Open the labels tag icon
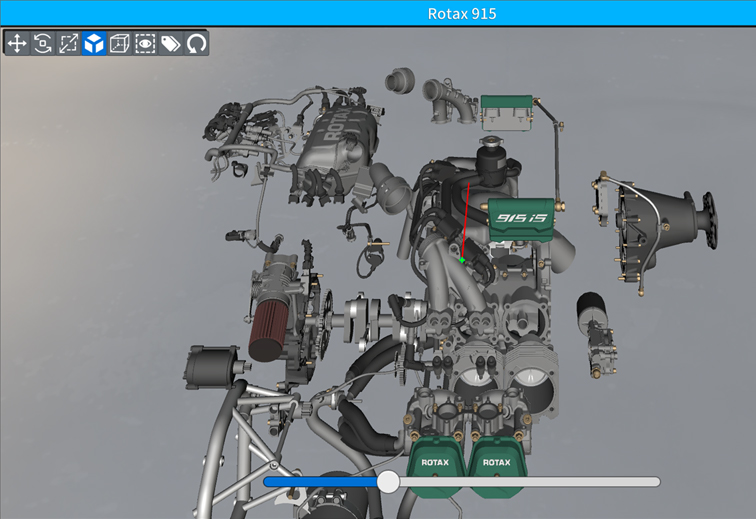Viewport: 756px width, 519px height. [171, 43]
